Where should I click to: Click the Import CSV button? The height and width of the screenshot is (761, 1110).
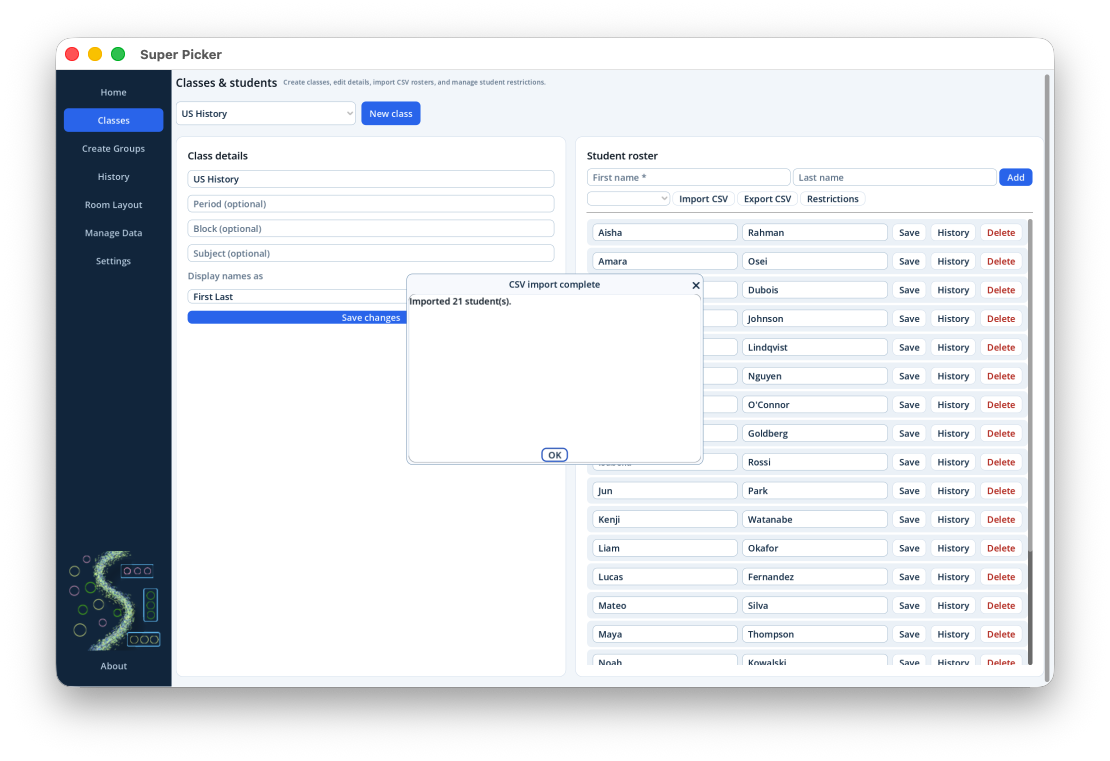click(703, 199)
